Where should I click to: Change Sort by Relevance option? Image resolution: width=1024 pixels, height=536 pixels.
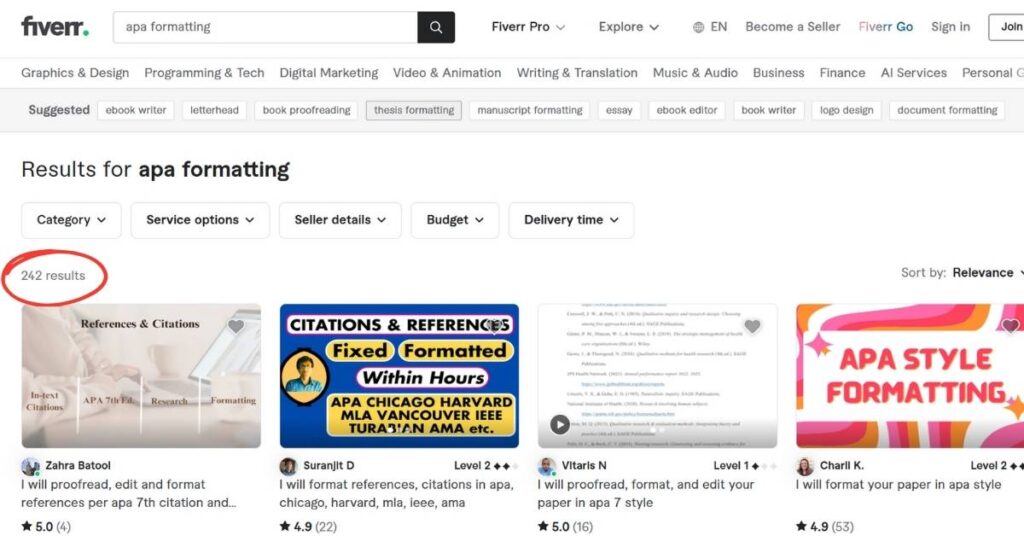pos(986,272)
